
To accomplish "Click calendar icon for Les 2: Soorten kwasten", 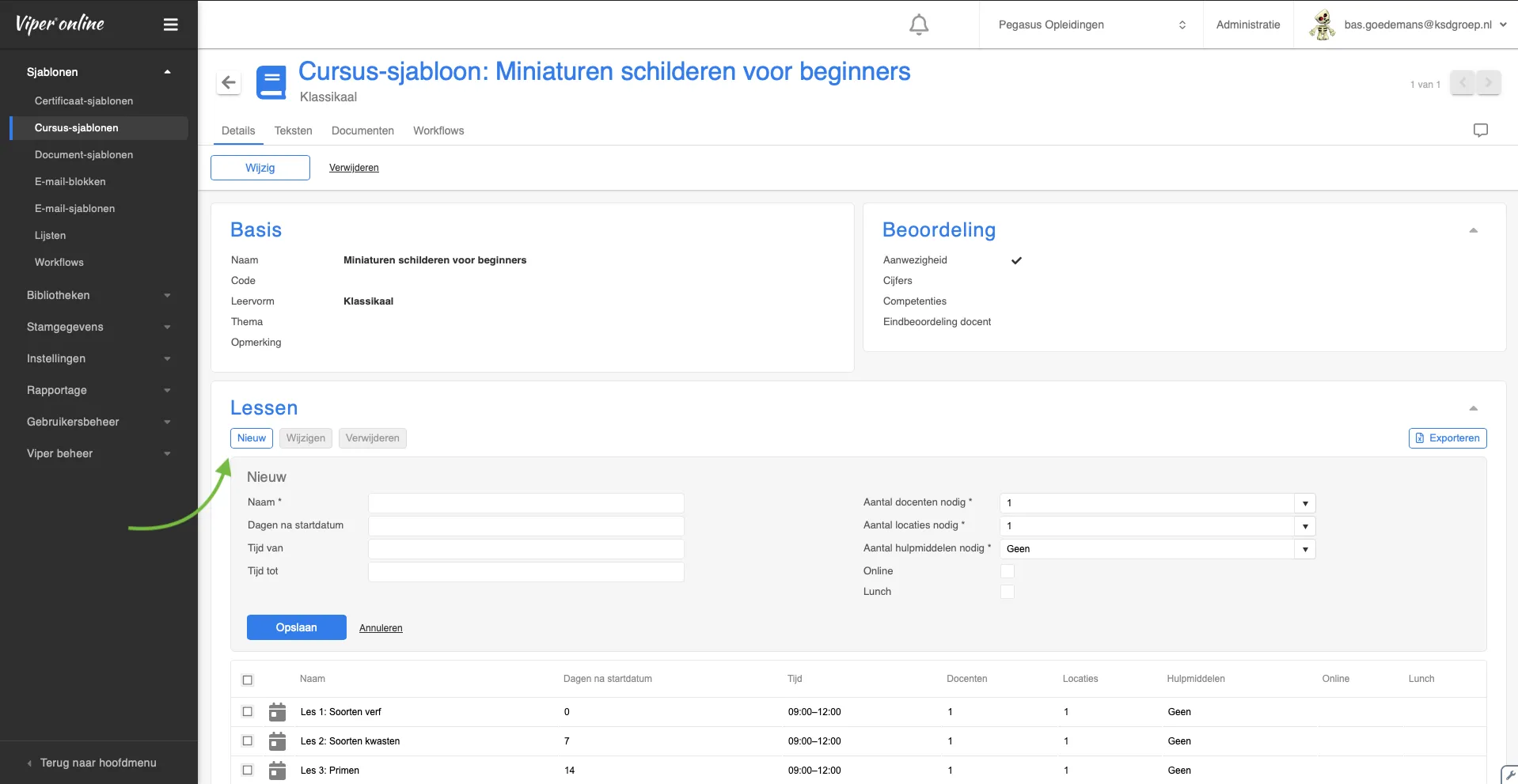I will click(x=277, y=741).
